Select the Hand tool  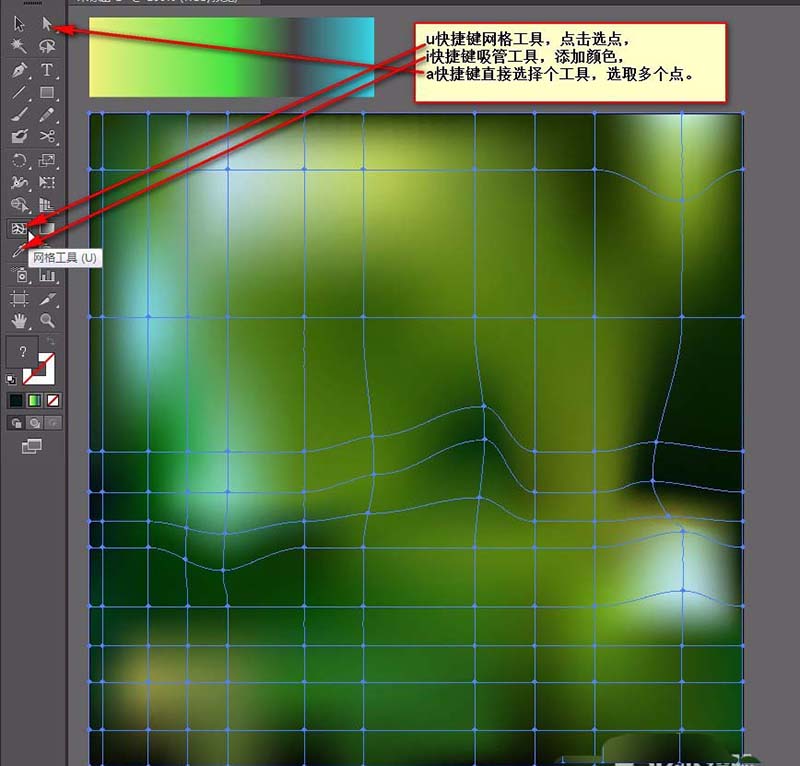tap(19, 320)
